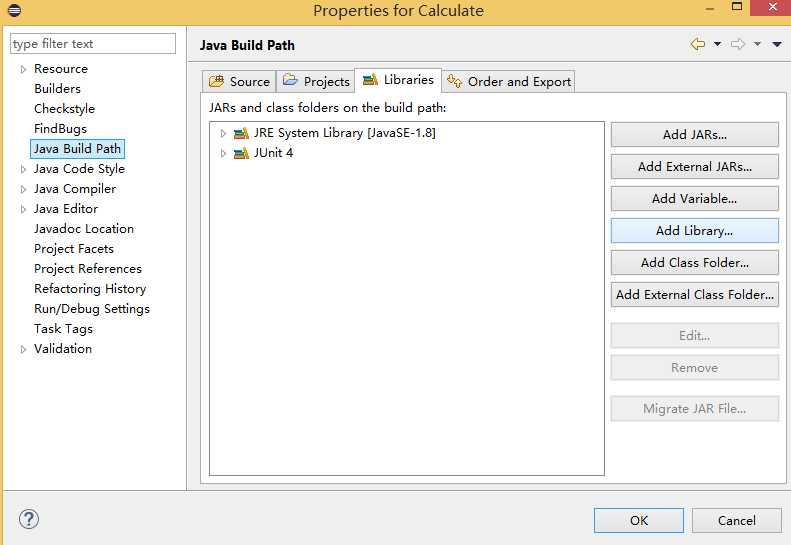The width and height of the screenshot is (791, 545).
Task: Maximize the Properties window
Action: pos(737,7)
